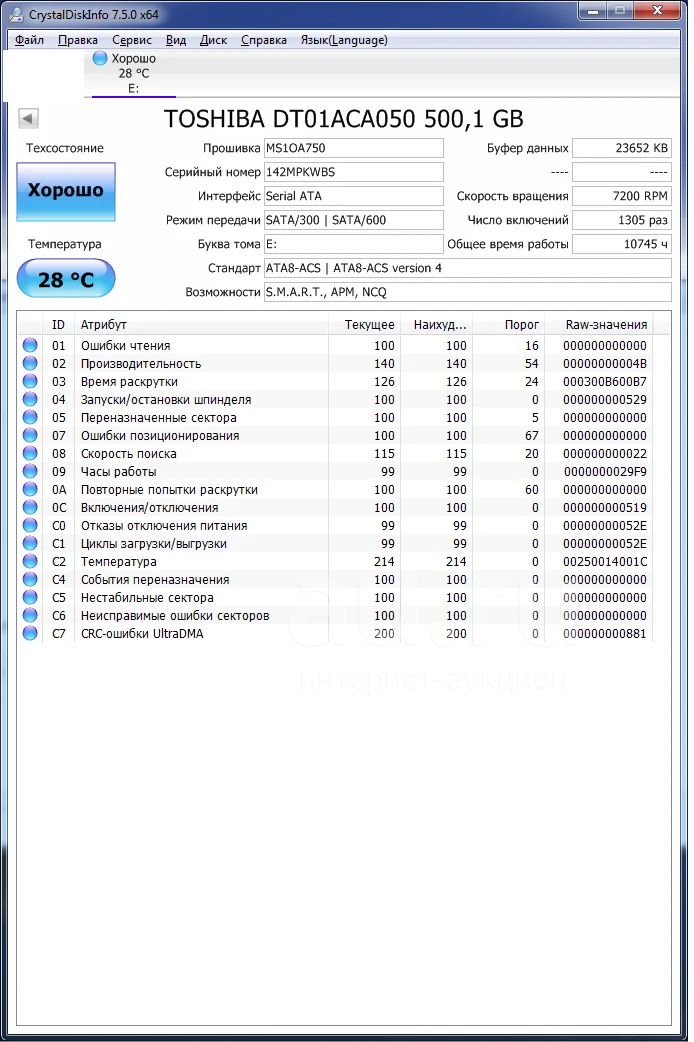Screen dimensions: 694x1042
Task: Click the Серийный номер field
Action: point(353,172)
